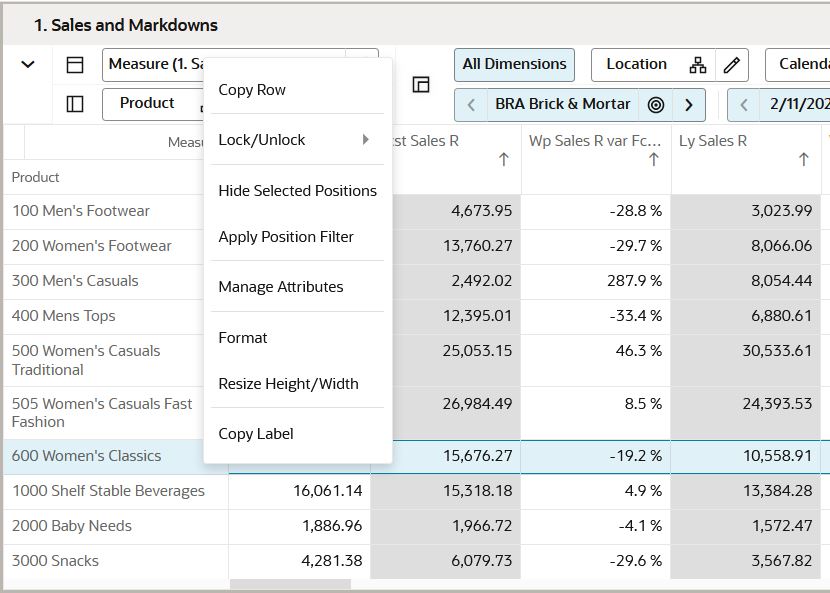
Task: Click the target icon beside BRA Brick & Mortar
Action: click(656, 105)
